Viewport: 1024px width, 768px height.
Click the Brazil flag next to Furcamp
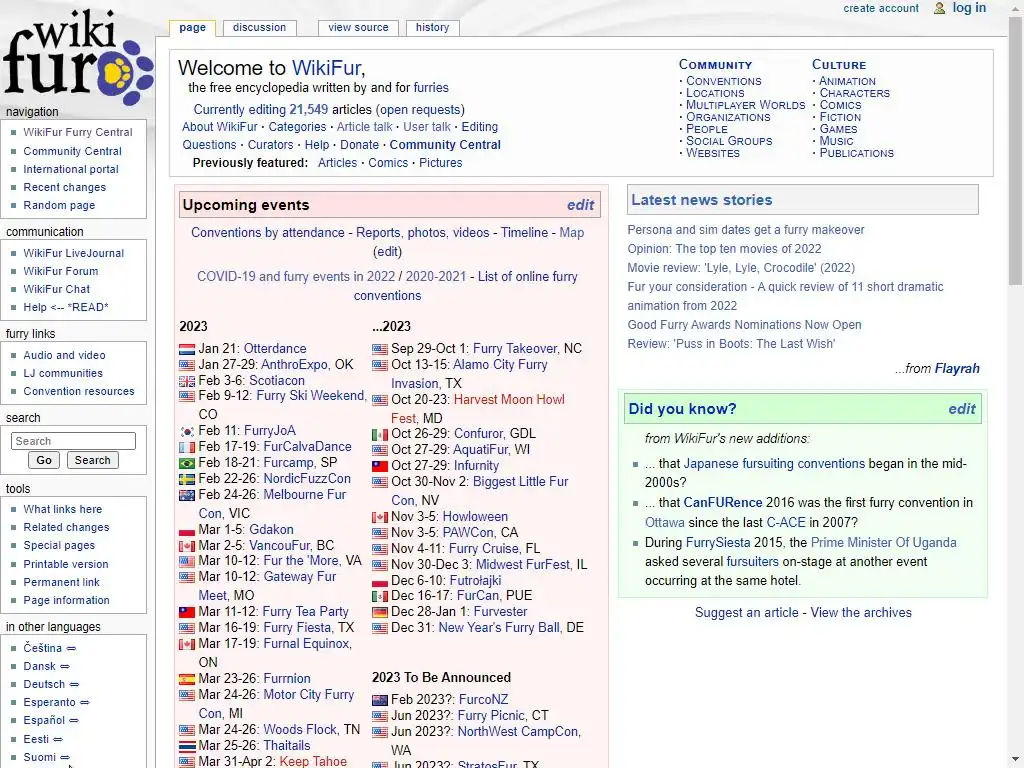point(187,463)
